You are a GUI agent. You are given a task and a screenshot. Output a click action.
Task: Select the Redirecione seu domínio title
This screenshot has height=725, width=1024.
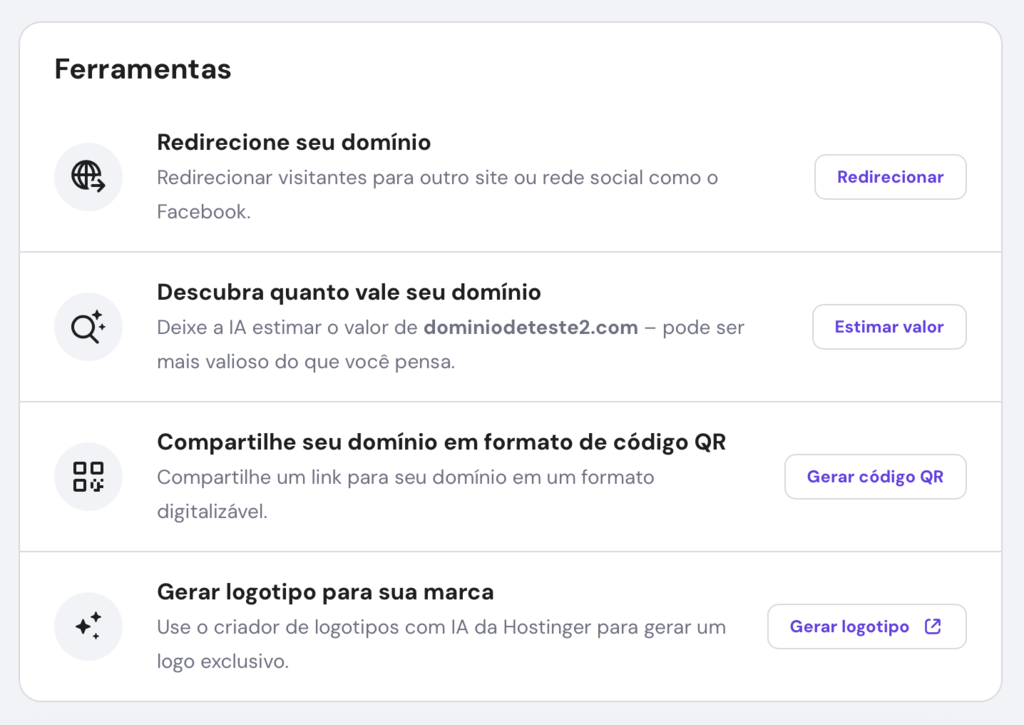click(x=293, y=142)
